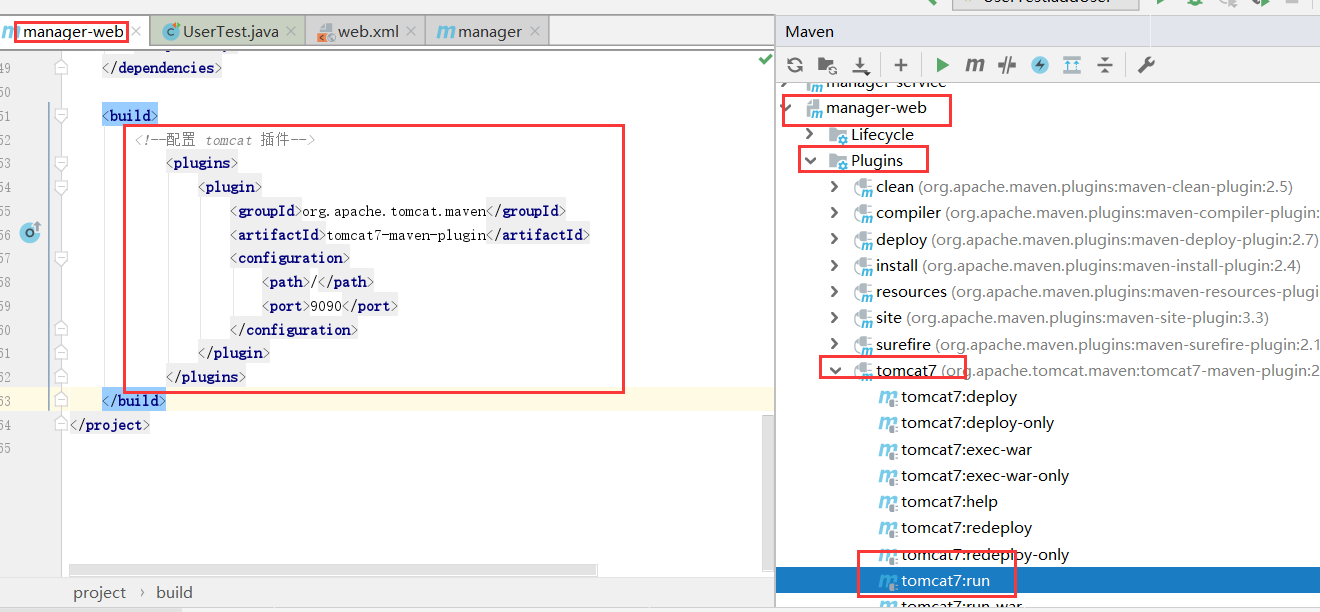The height and width of the screenshot is (612, 1320).
Task: Click the 'build' breadcrumb
Action: pos(174,592)
